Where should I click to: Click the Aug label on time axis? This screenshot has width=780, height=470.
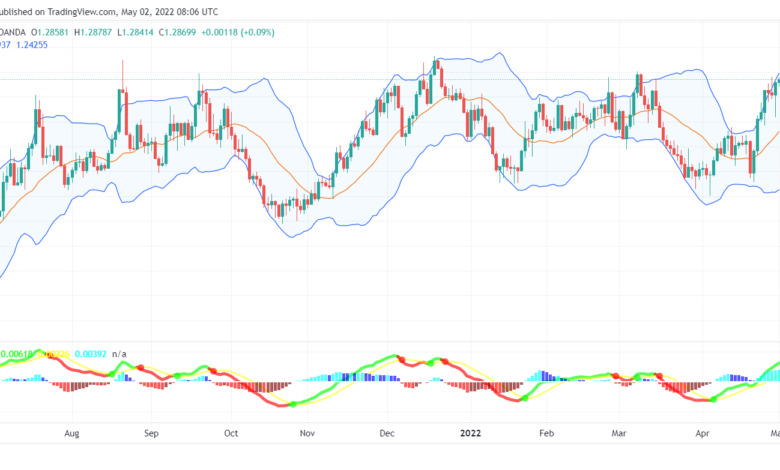(x=72, y=433)
